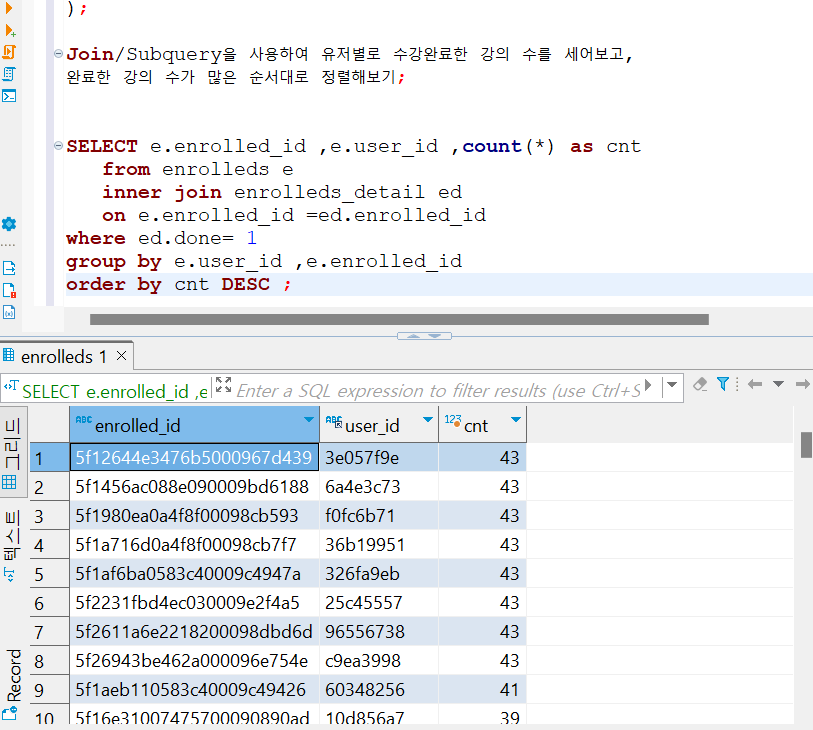The image size is (813, 730).
Task: Switch to the 그리드 grid view tab
Action: pos(11,454)
